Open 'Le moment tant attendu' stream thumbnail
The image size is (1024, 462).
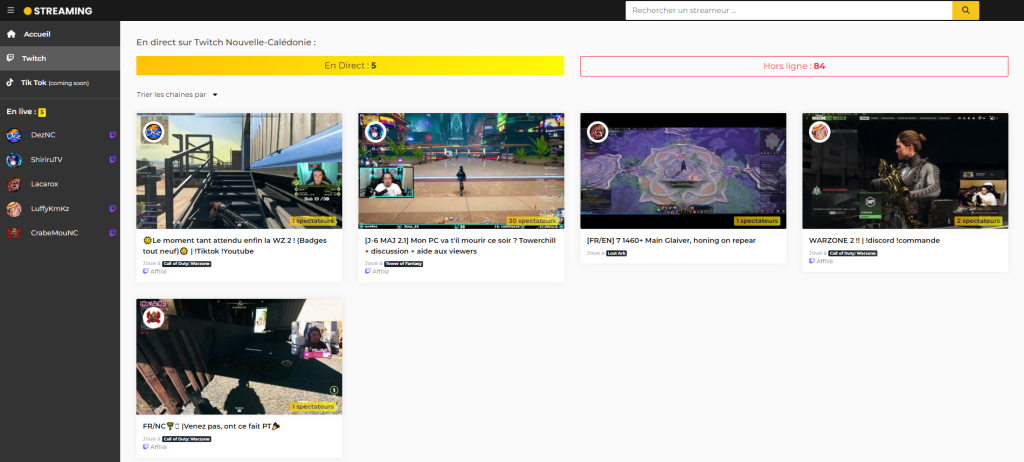point(239,171)
